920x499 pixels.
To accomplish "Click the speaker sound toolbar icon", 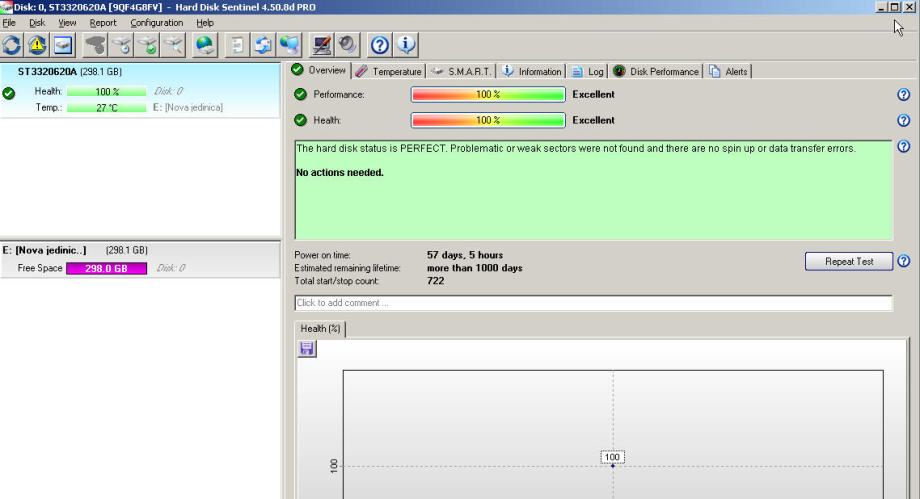I will click(x=347, y=45).
